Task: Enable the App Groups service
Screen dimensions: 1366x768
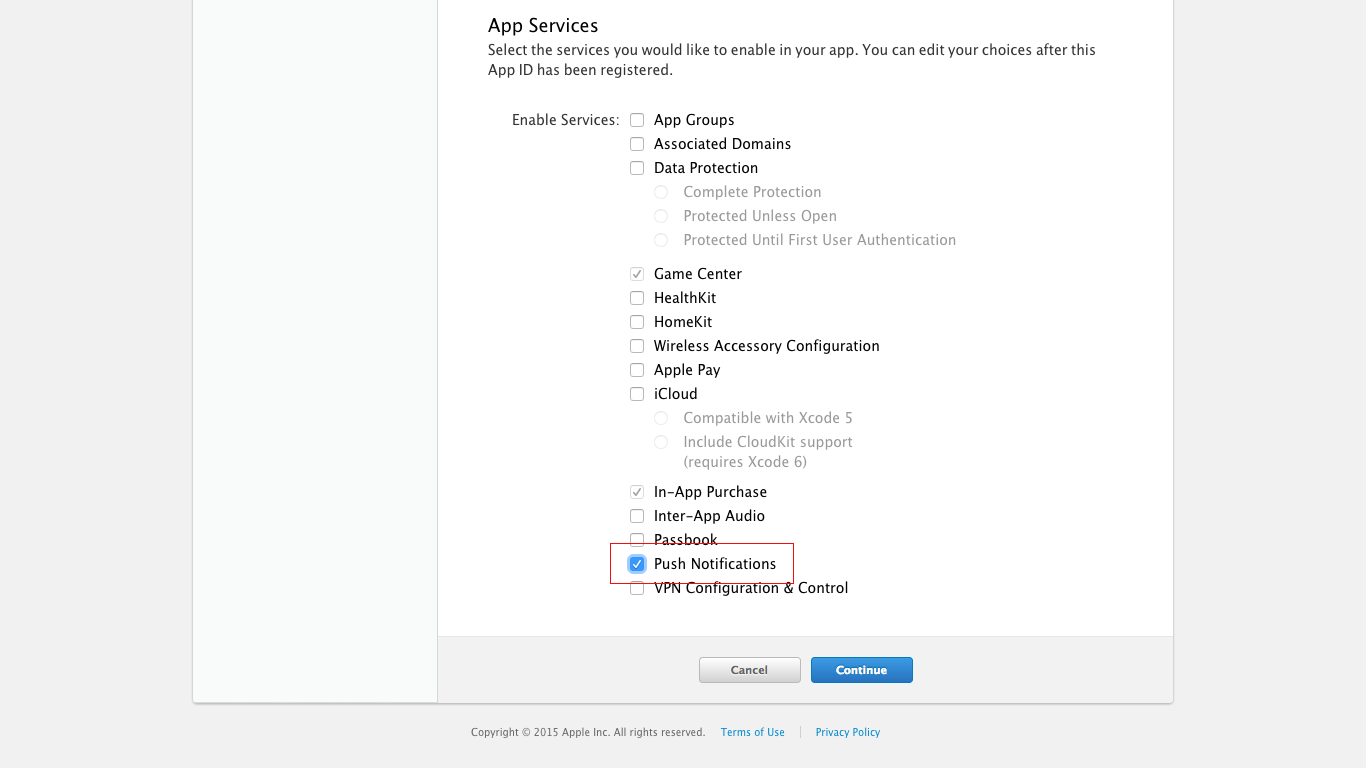Action: pyautogui.click(x=637, y=119)
